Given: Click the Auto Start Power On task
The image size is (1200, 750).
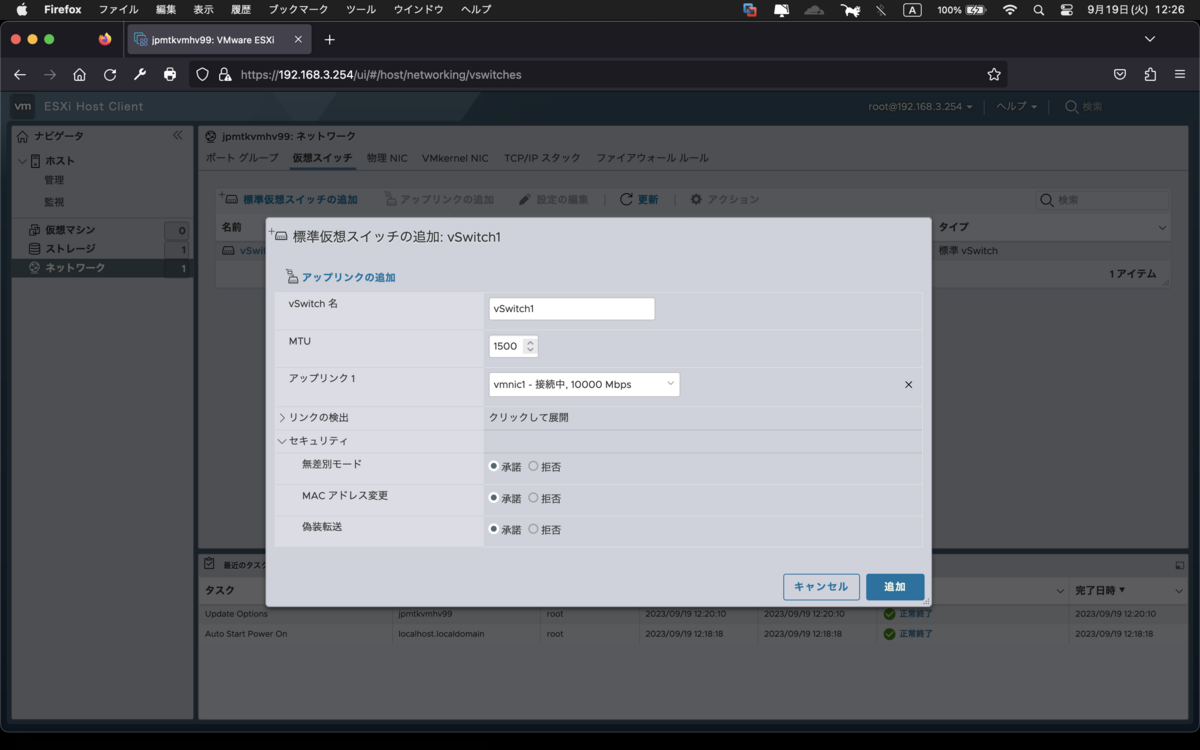Looking at the screenshot, I should [245, 634].
